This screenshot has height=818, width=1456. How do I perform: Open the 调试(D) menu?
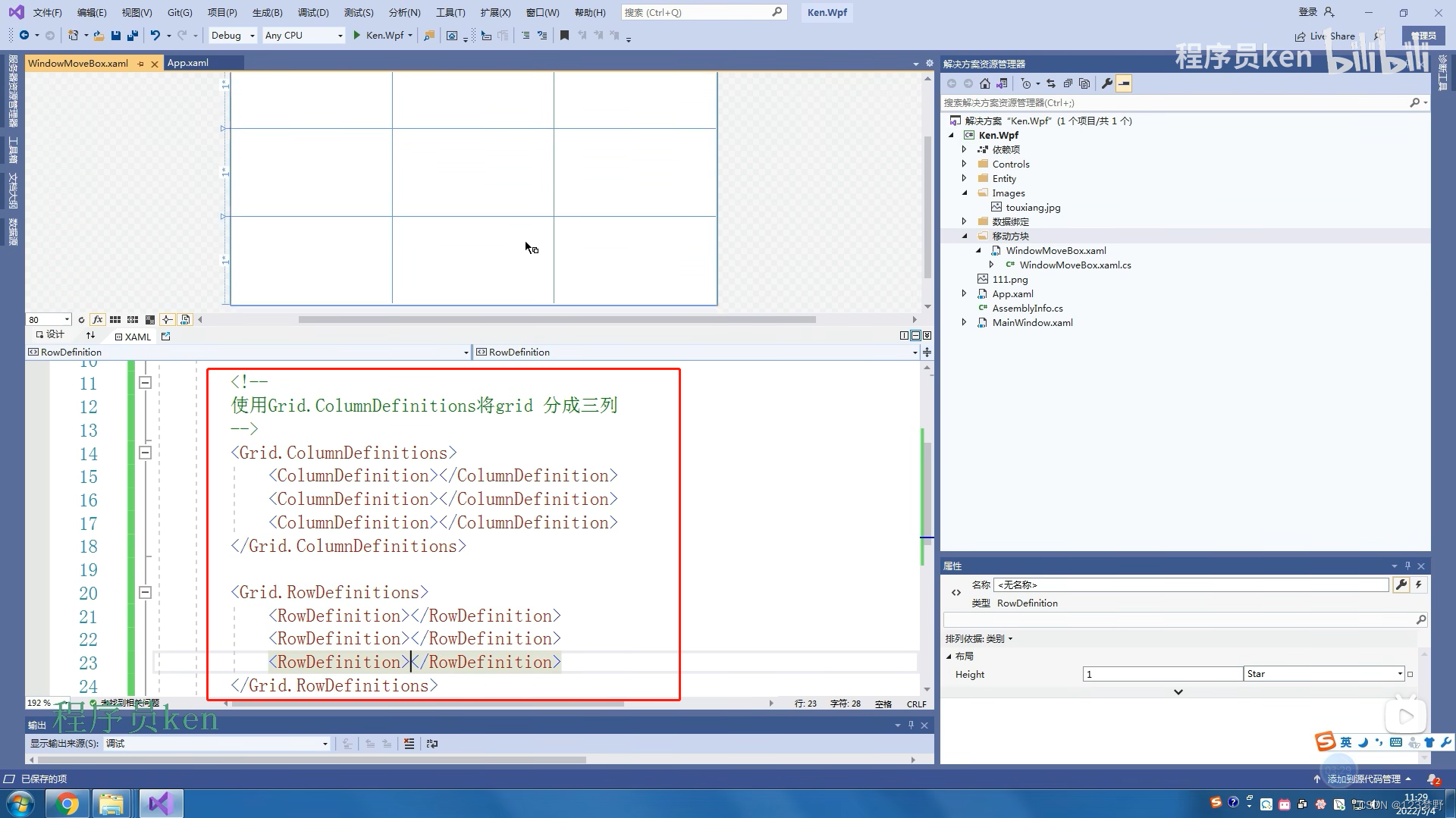tap(313, 13)
